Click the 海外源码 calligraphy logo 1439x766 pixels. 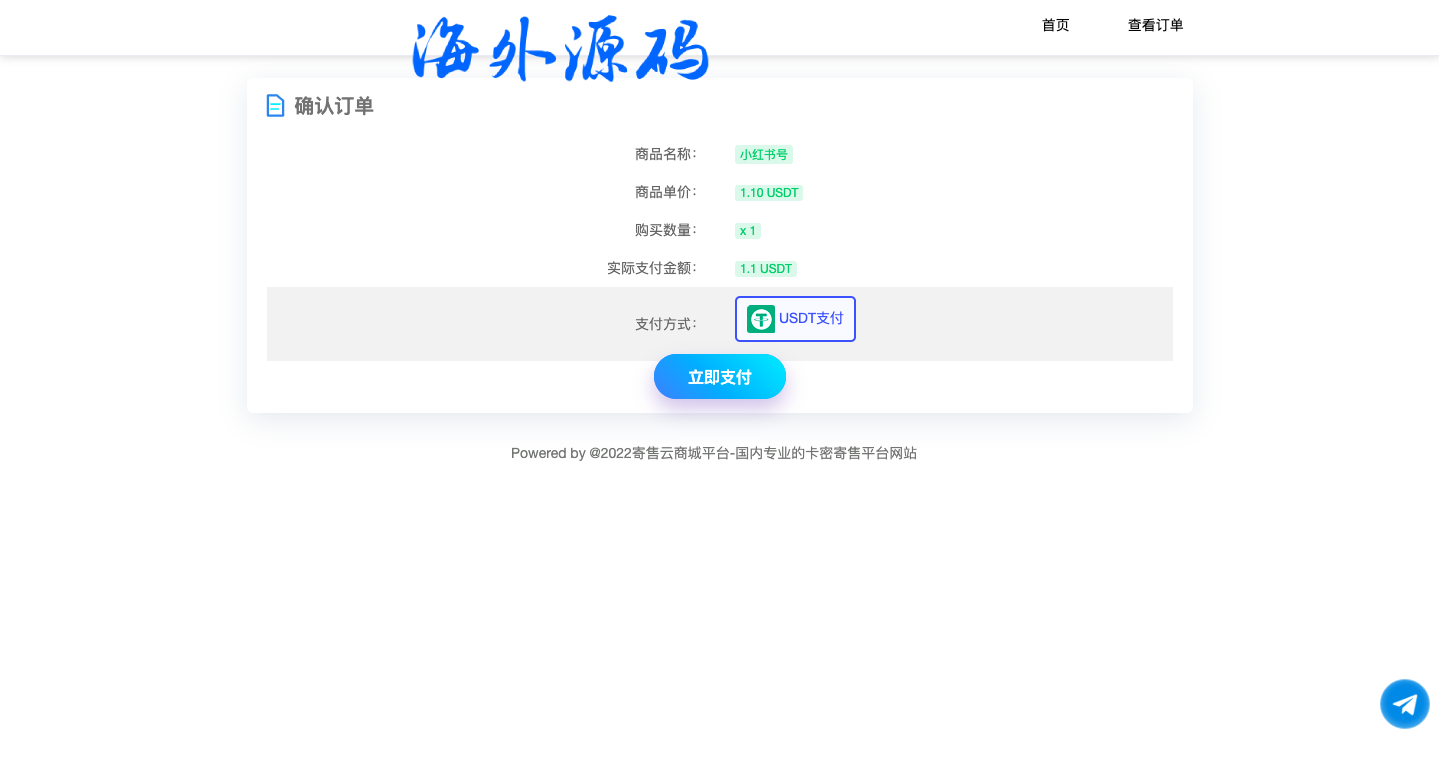pyautogui.click(x=560, y=49)
